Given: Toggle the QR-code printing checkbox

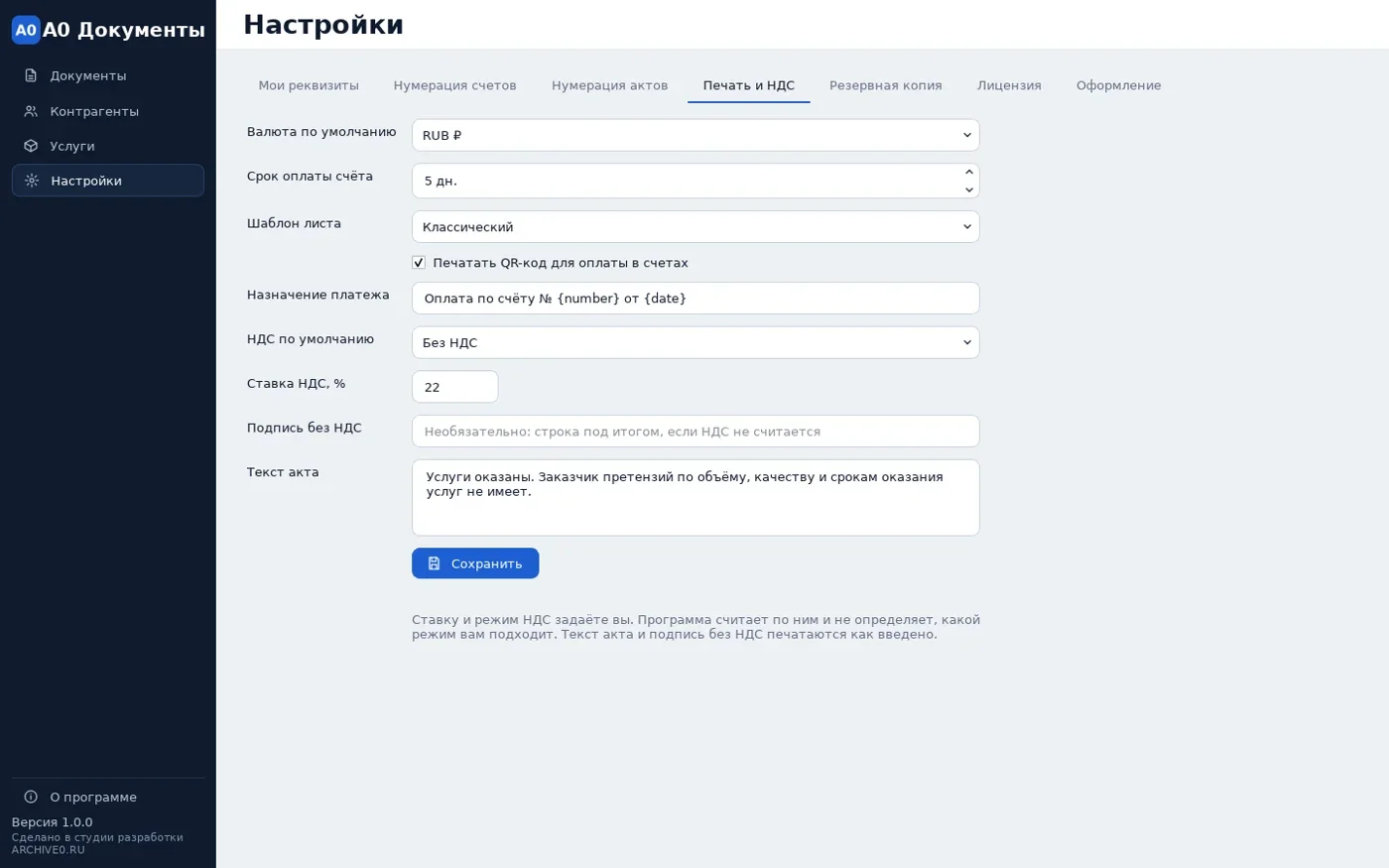Looking at the screenshot, I should pyautogui.click(x=419, y=263).
